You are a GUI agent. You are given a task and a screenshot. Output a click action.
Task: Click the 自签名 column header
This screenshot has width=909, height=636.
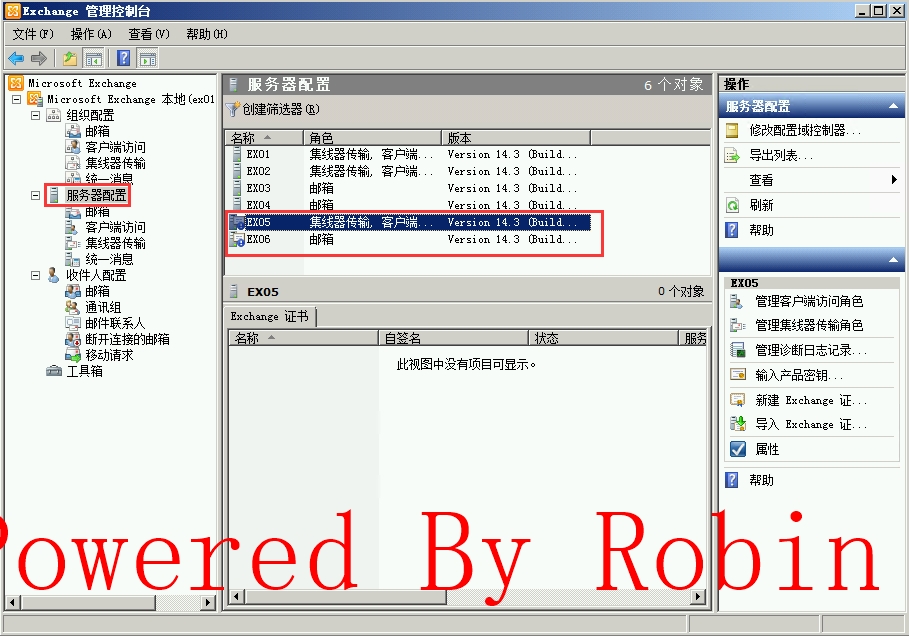[453, 338]
